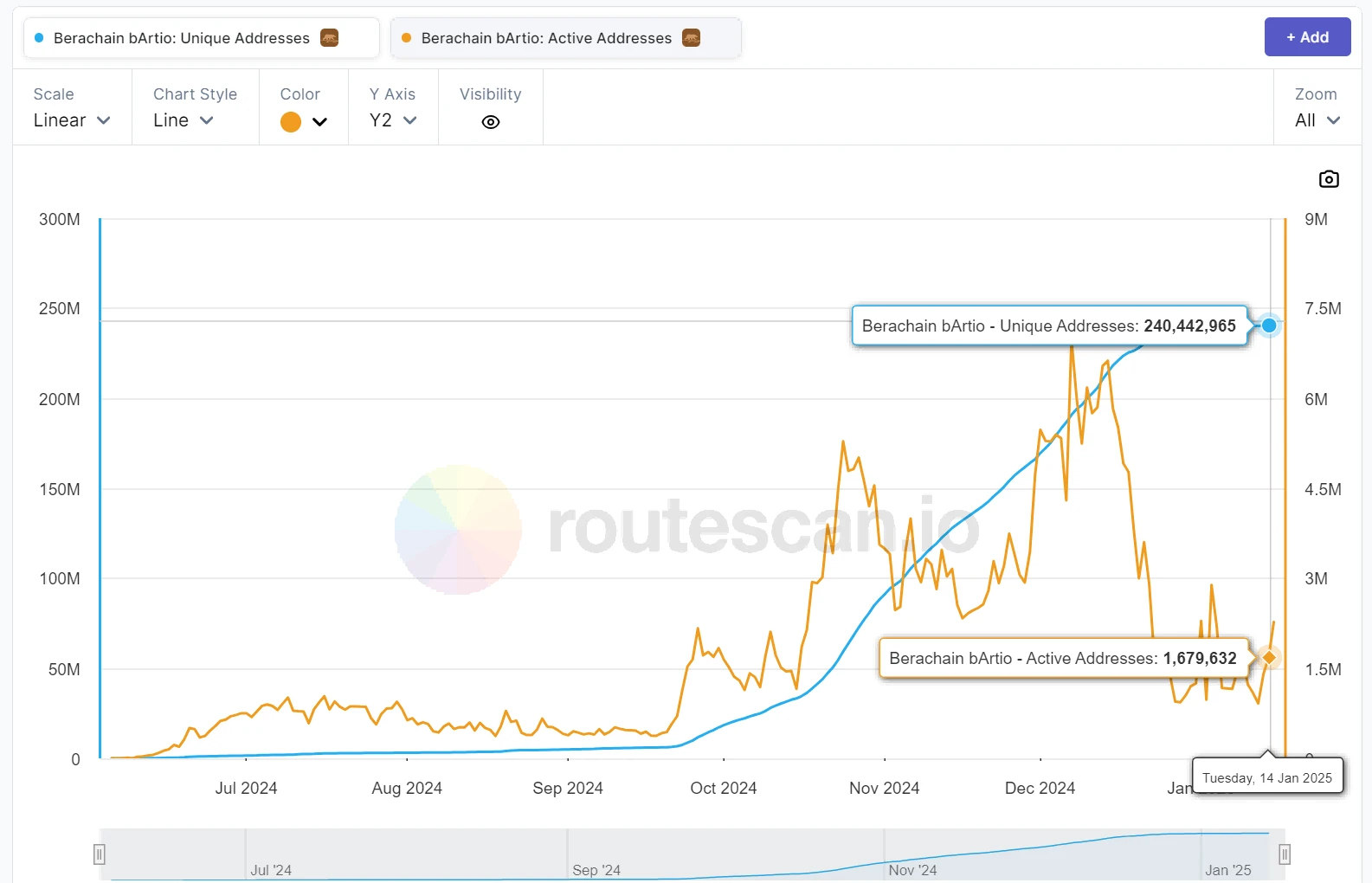Screen dimensions: 1372x883
Task: Click the orange dot in Active Addresses tab
Action: click(407, 38)
